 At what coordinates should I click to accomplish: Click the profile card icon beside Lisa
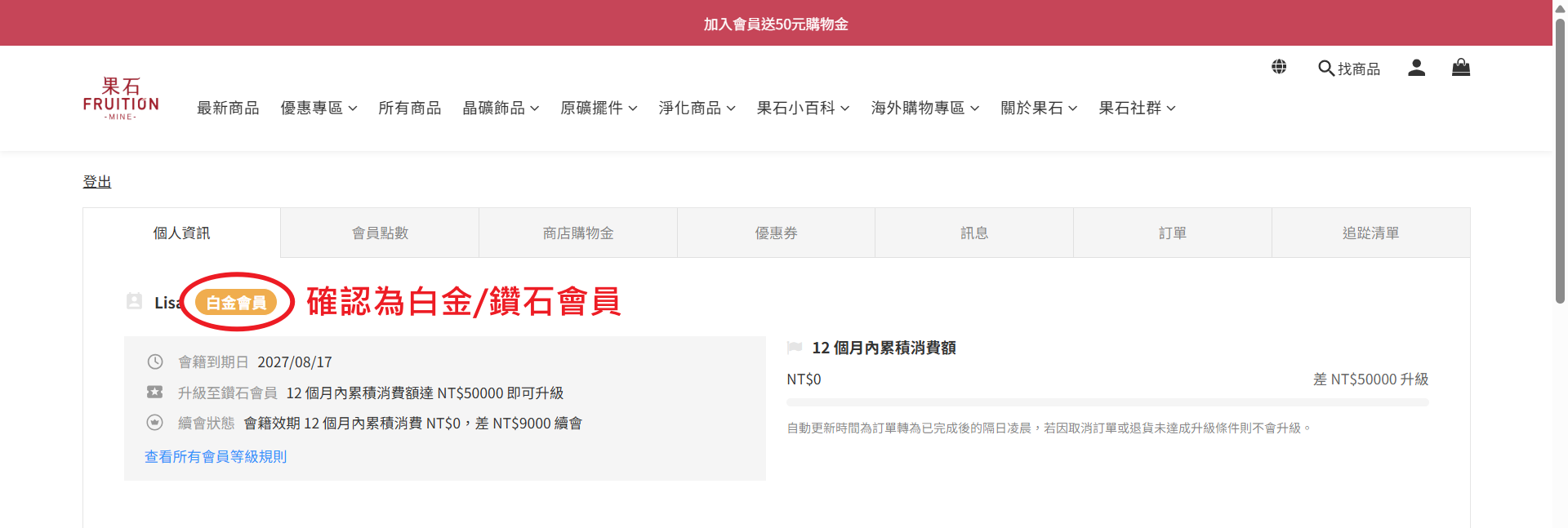coord(135,301)
